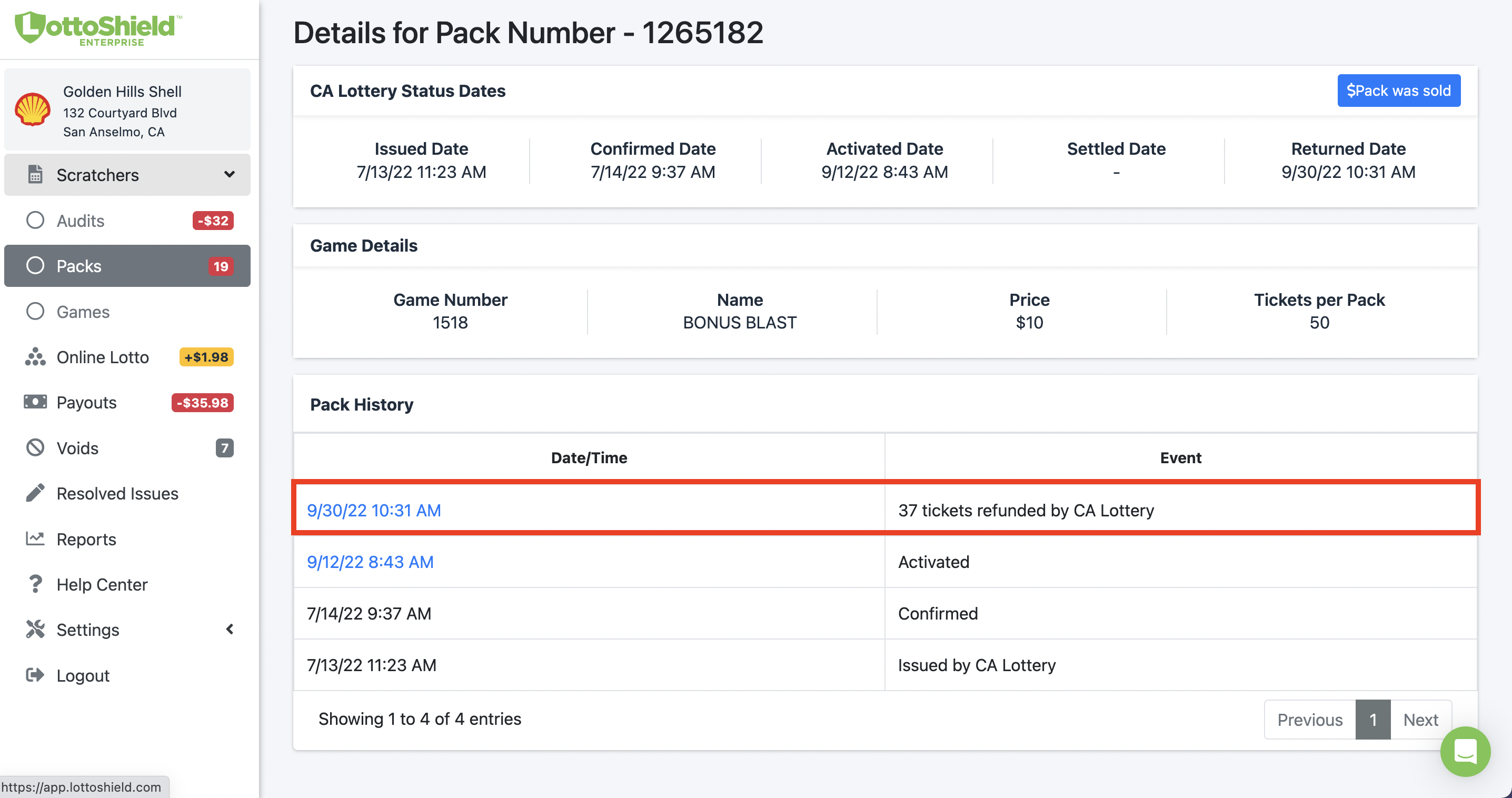Image resolution: width=1512 pixels, height=798 pixels.
Task: Open Resolved Issues page
Action: click(117, 493)
